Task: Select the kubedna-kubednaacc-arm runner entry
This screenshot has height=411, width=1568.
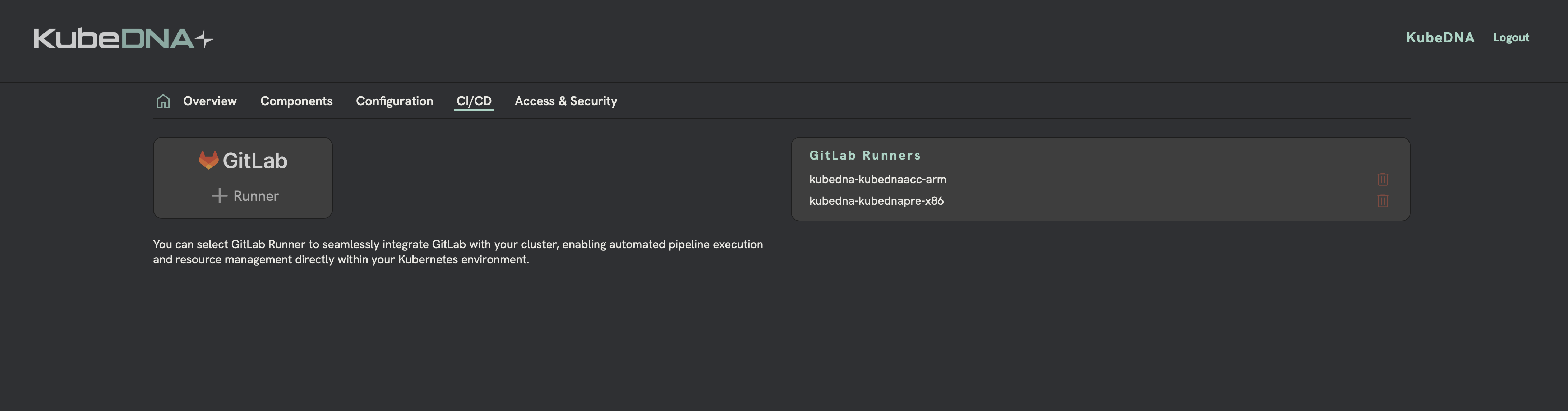Action: (877, 179)
